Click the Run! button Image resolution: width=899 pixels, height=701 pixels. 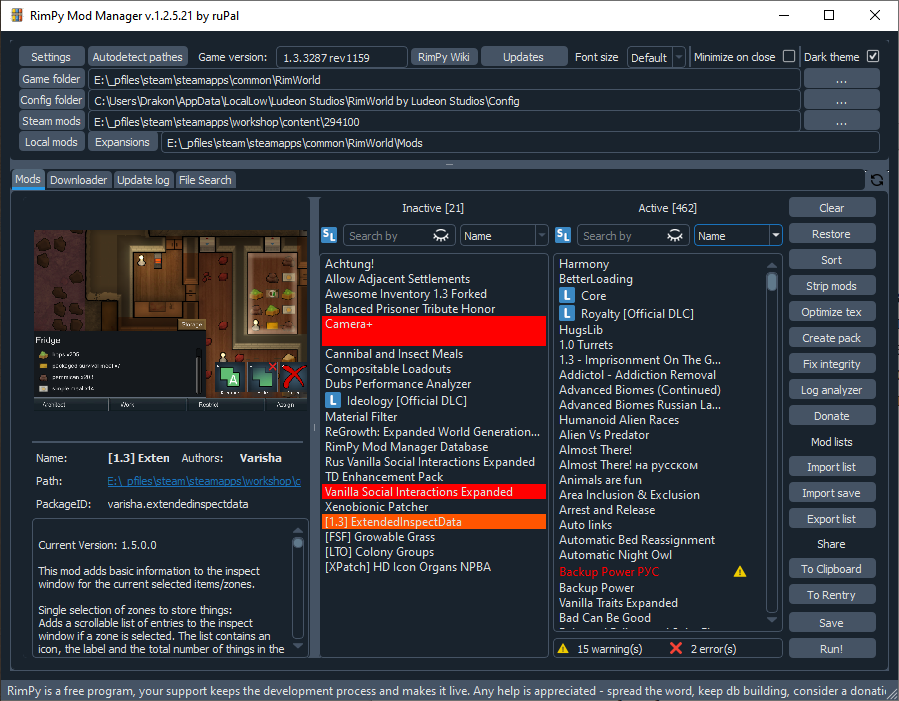[x=831, y=649]
